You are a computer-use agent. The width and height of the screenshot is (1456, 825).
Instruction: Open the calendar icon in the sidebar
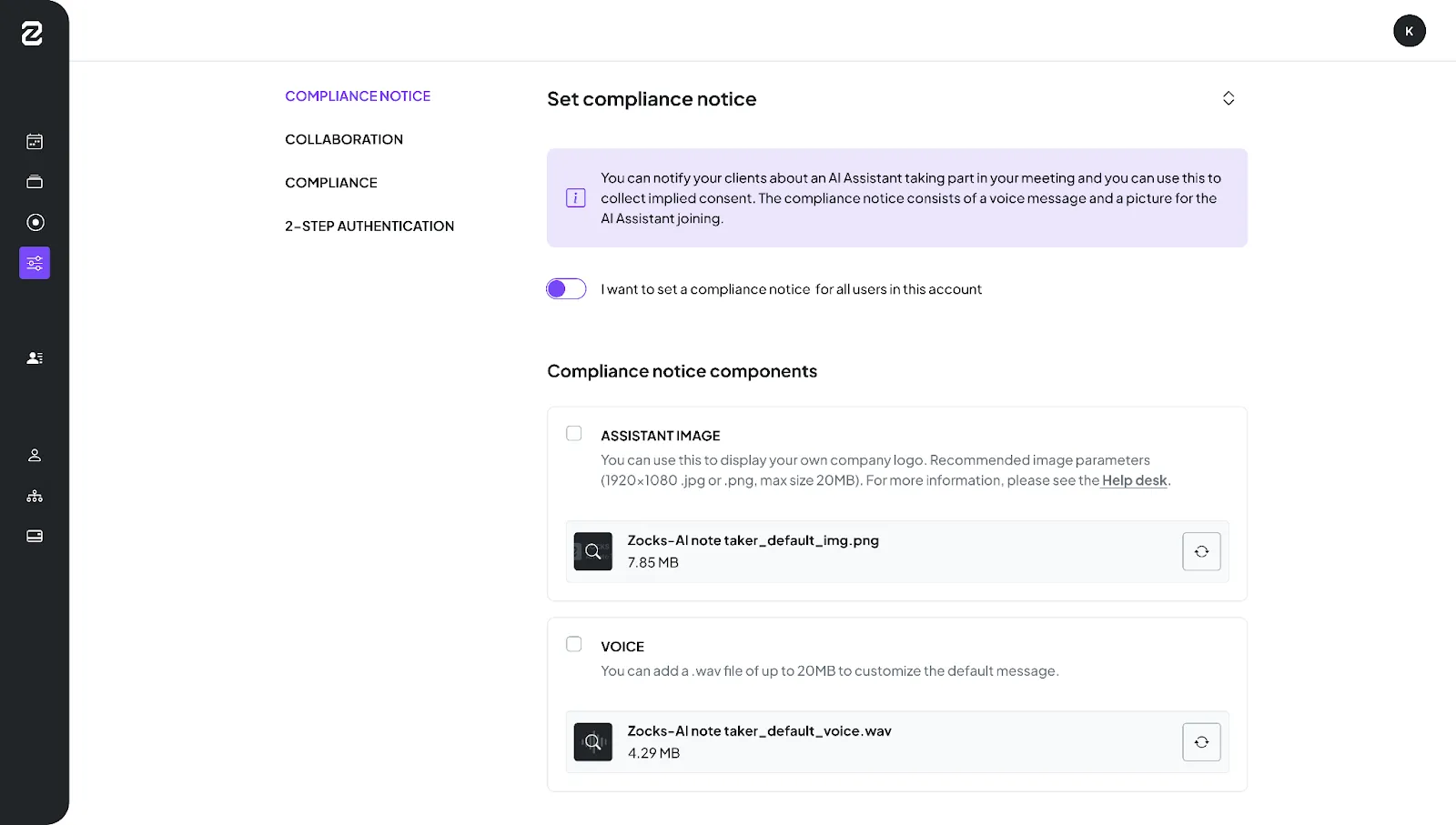[x=35, y=142]
